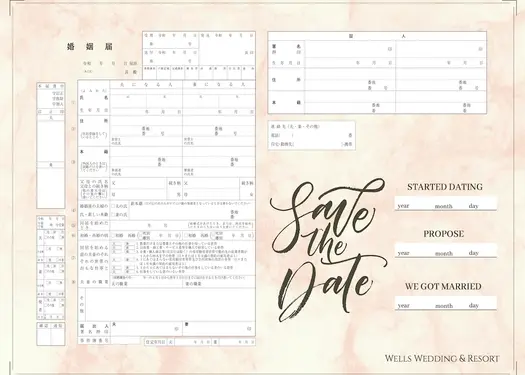The height and width of the screenshot is (375, 525).
Task: Tick the wife's 初婚 checkbox
Action: [186, 235]
